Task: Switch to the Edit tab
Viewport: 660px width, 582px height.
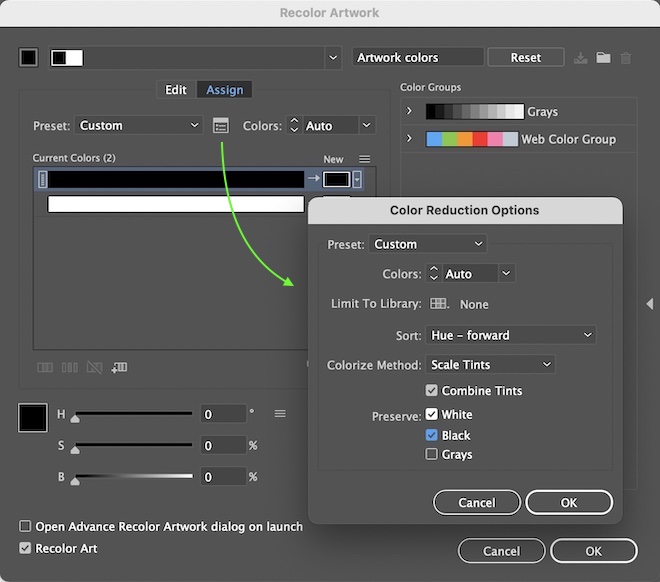Action: tap(176, 90)
